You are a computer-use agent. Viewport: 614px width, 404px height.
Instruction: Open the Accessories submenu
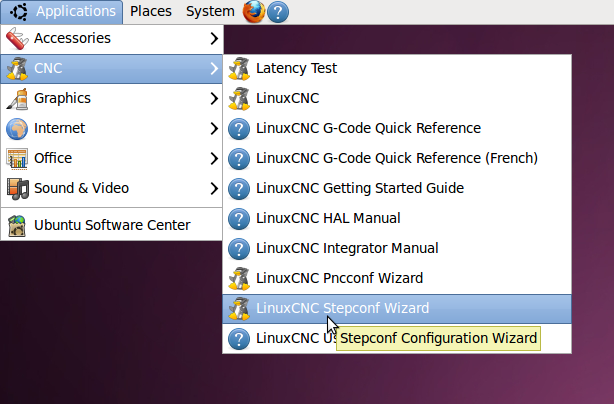click(x=112, y=38)
